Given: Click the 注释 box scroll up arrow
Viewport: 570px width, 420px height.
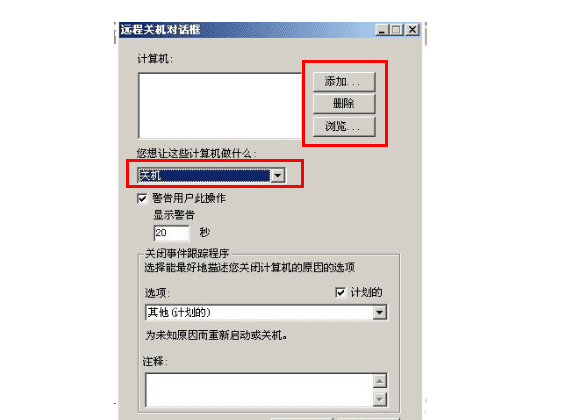Looking at the screenshot, I should pyautogui.click(x=380, y=381).
